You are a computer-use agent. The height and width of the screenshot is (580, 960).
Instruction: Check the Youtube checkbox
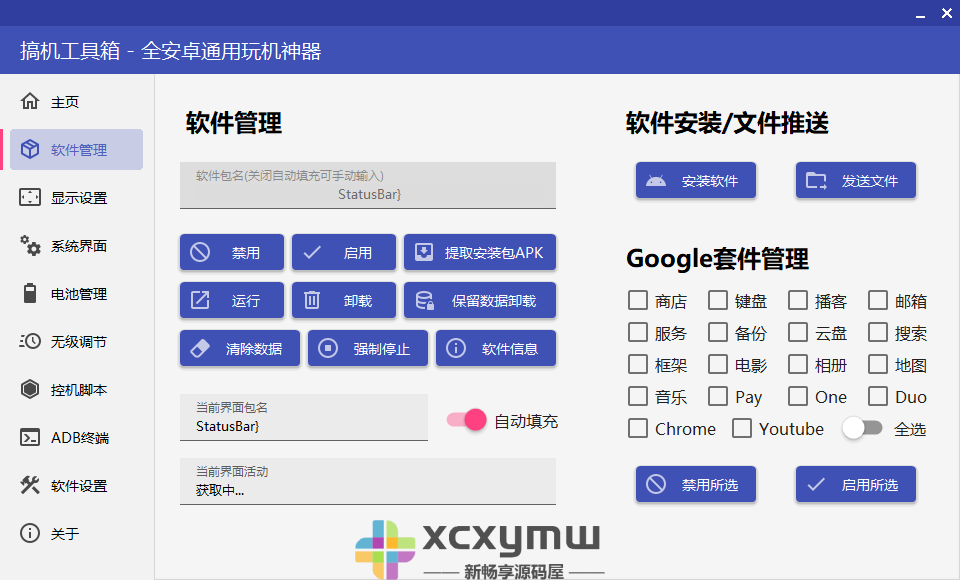pos(743,428)
